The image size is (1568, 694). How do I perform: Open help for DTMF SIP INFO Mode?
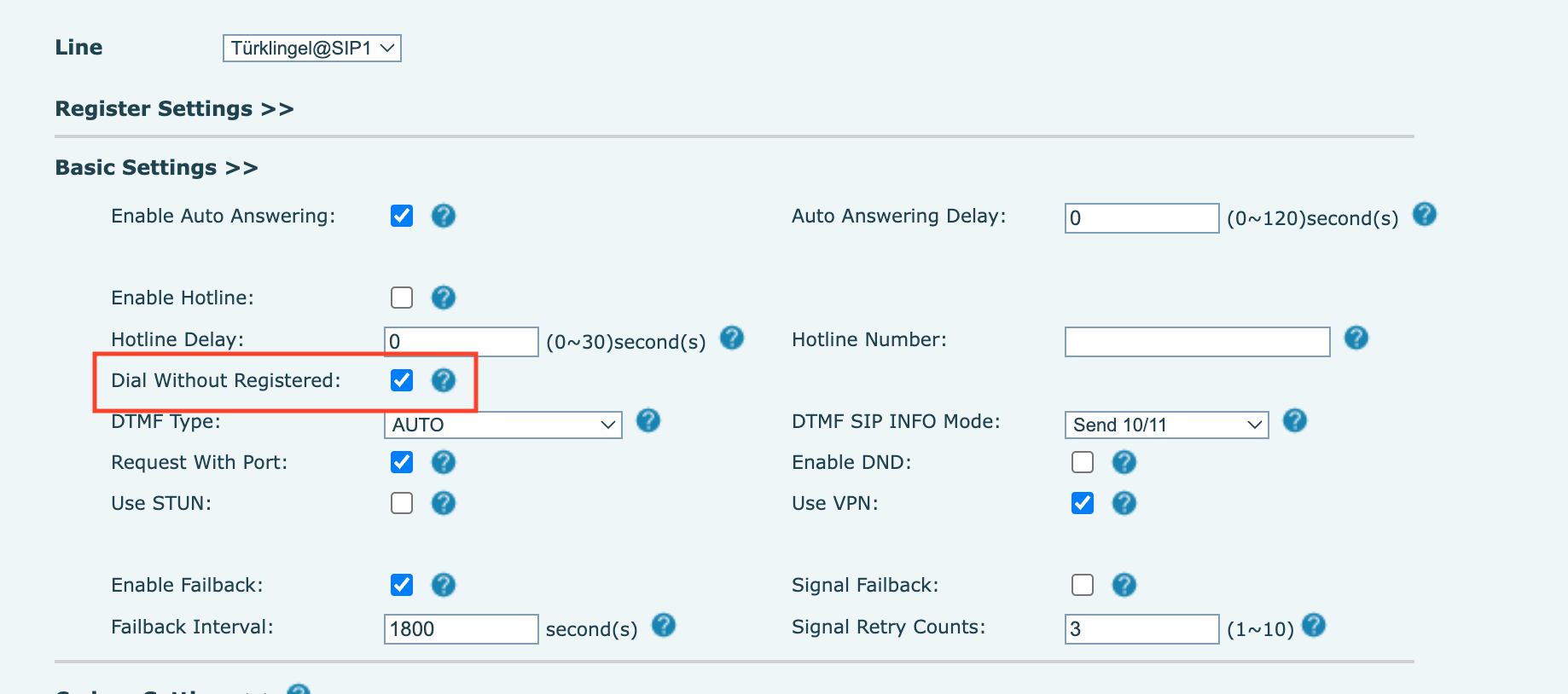(1294, 420)
